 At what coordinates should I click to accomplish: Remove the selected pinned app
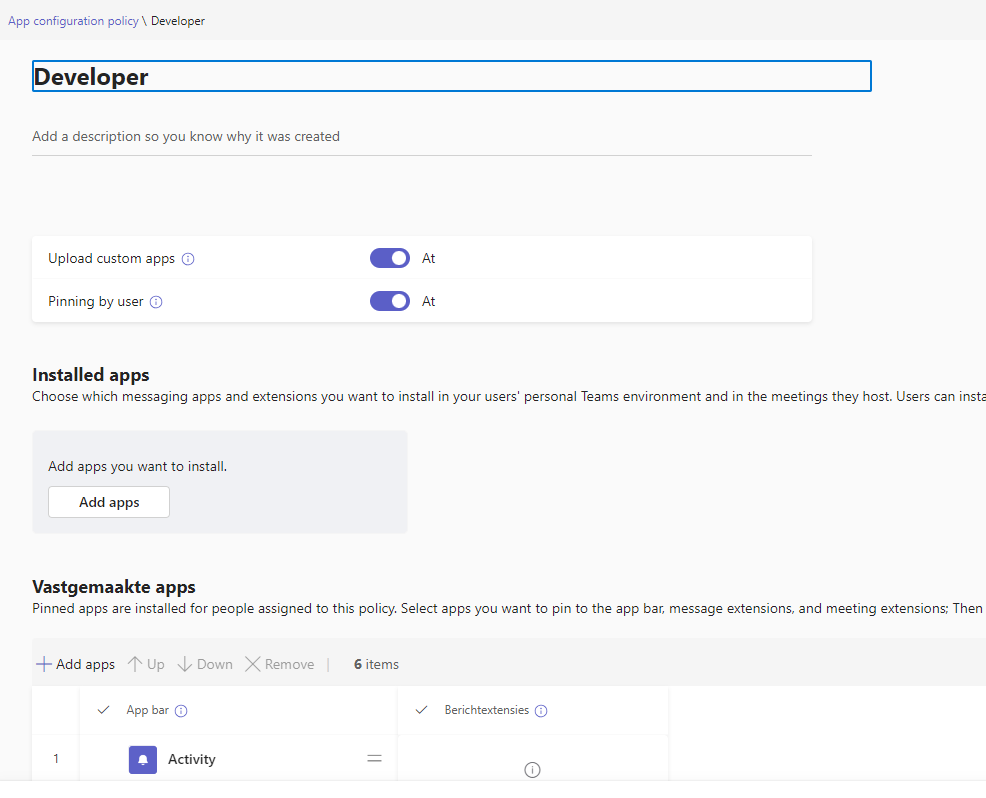(279, 664)
